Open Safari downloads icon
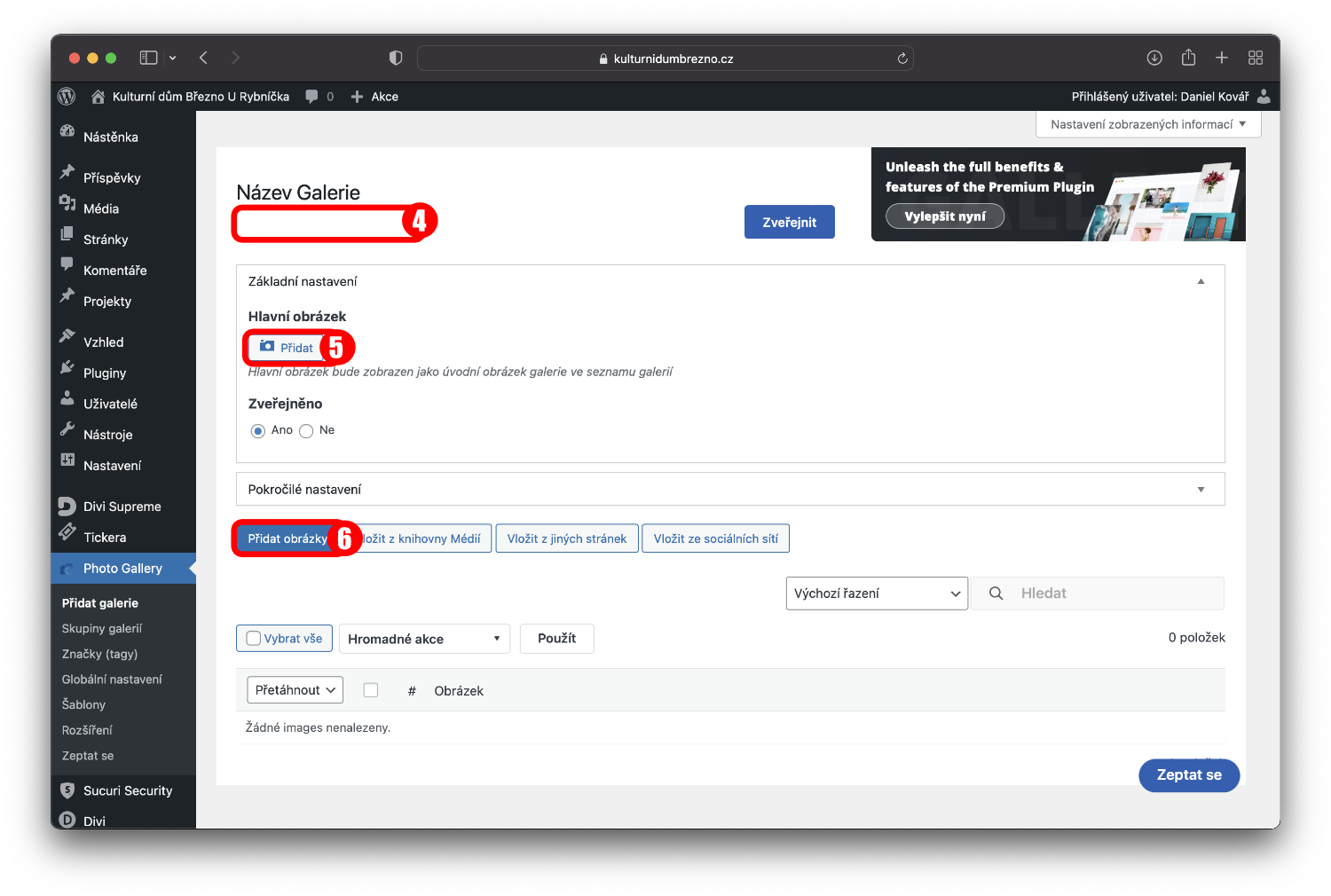This screenshot has height=896, width=1331. [1154, 58]
